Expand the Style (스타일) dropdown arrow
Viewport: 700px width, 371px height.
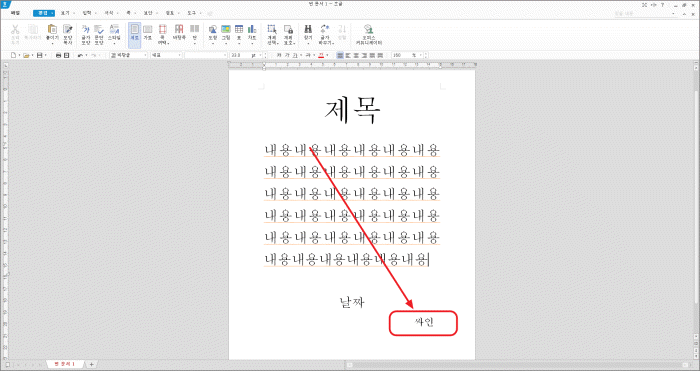pos(114,43)
